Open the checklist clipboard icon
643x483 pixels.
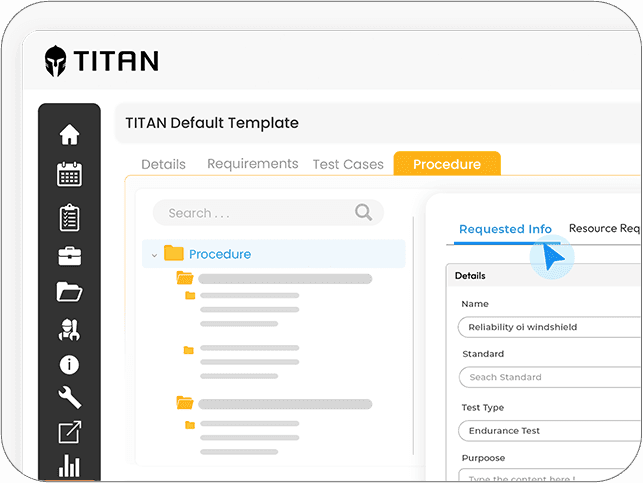(69, 217)
